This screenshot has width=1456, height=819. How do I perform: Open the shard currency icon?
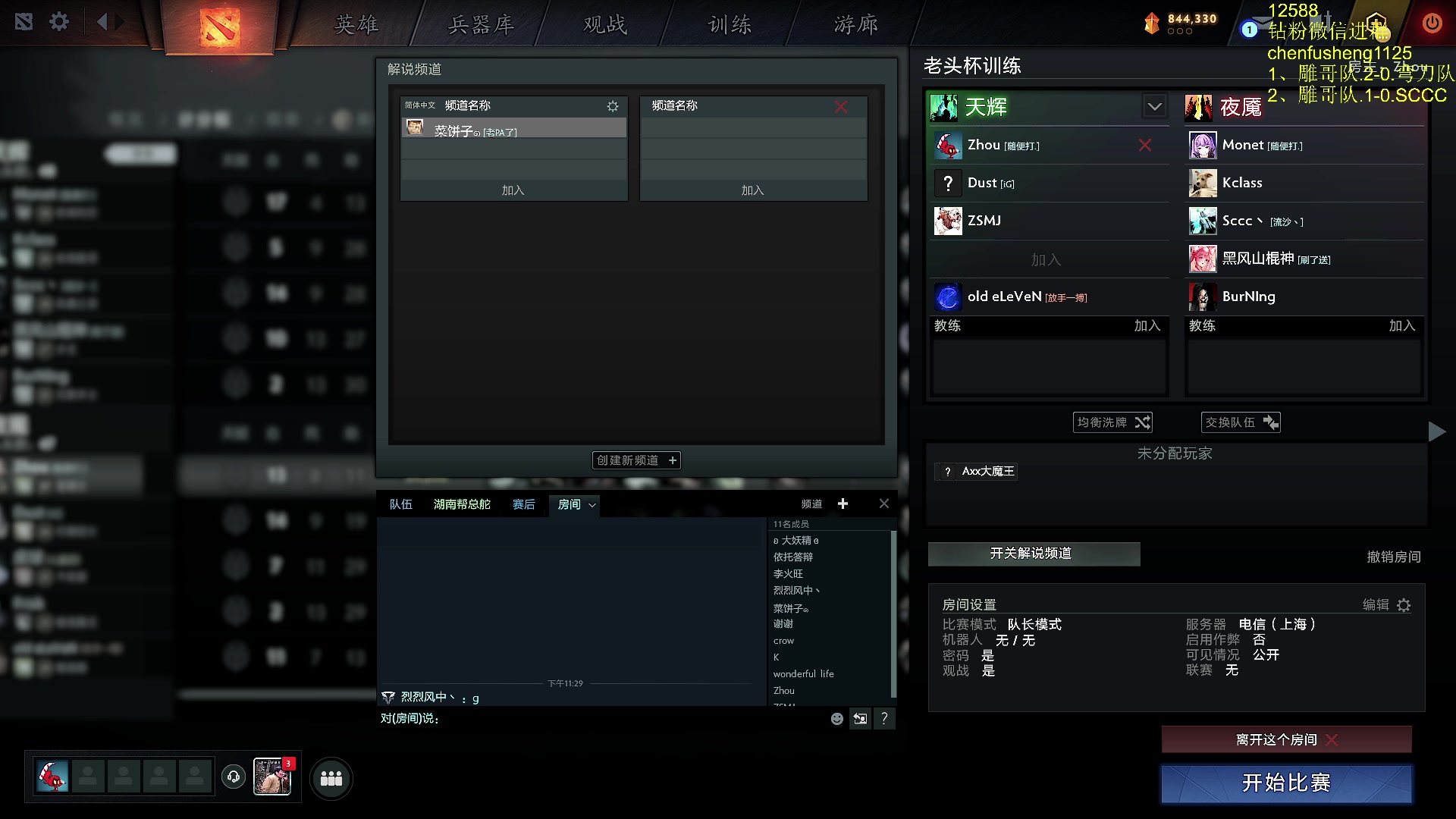1152,24
